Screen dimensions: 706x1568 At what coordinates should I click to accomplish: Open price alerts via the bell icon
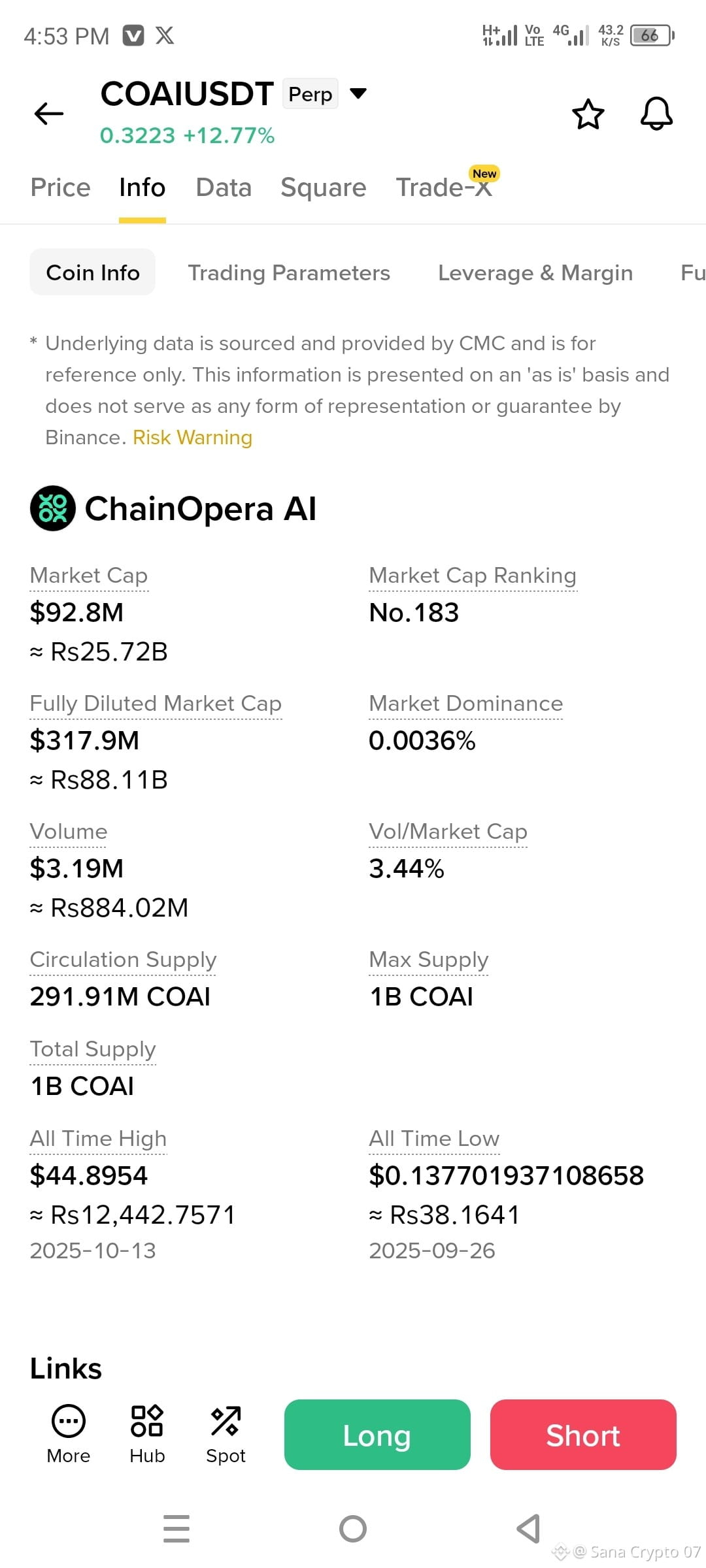(x=656, y=114)
